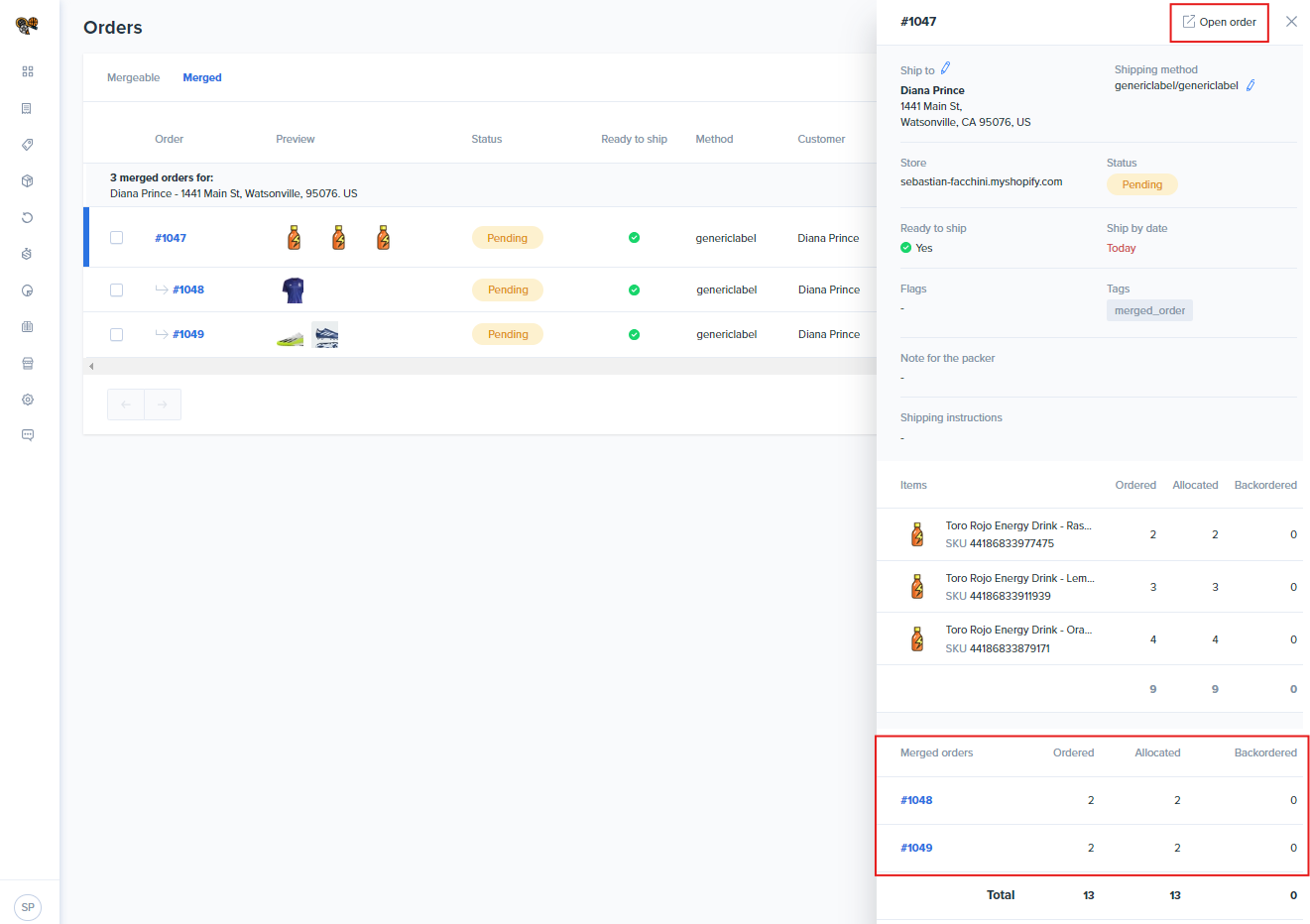
Task: Open the chat message icon in sidebar
Action: 28,435
